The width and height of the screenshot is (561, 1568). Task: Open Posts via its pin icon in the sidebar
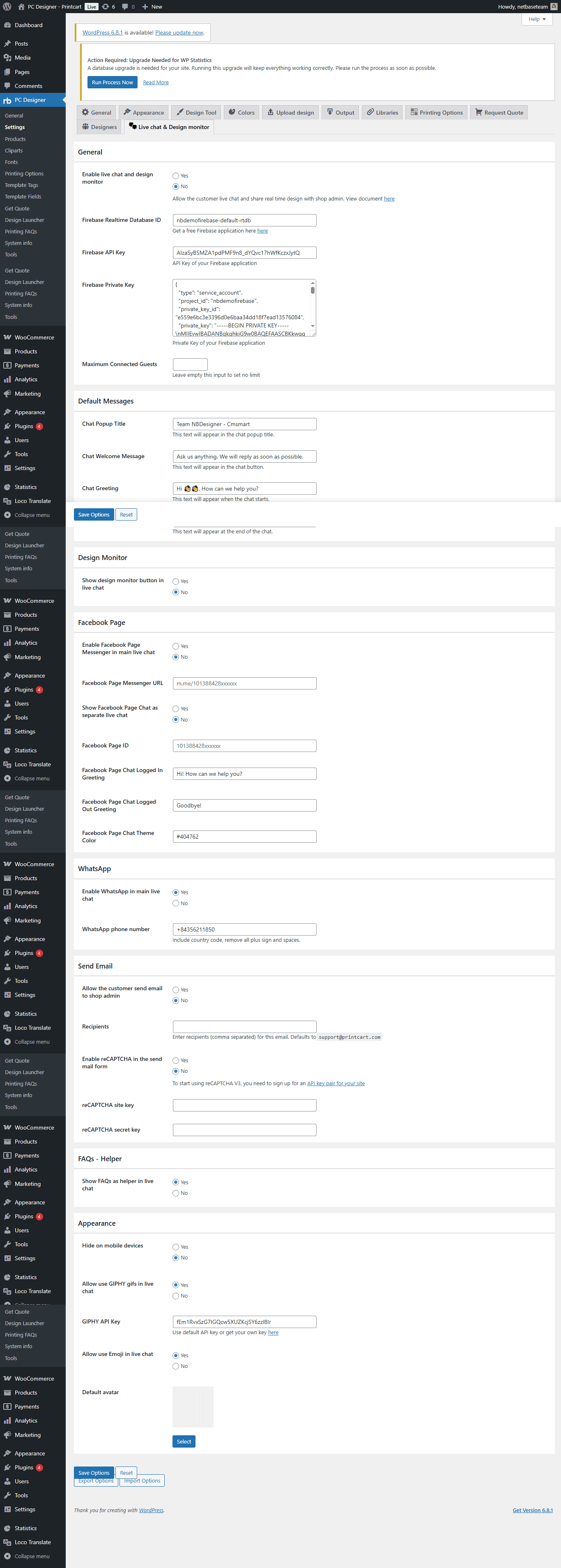coord(7,44)
